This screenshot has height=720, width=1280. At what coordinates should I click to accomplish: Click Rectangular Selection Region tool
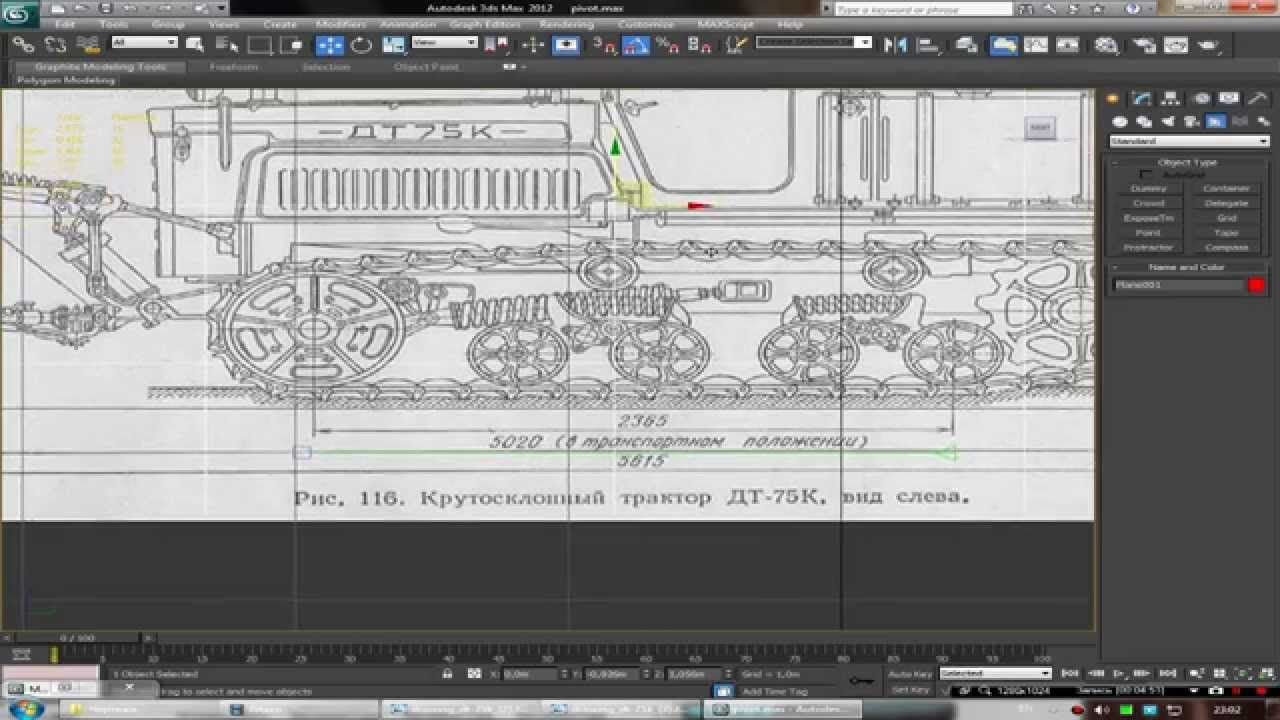coord(260,44)
